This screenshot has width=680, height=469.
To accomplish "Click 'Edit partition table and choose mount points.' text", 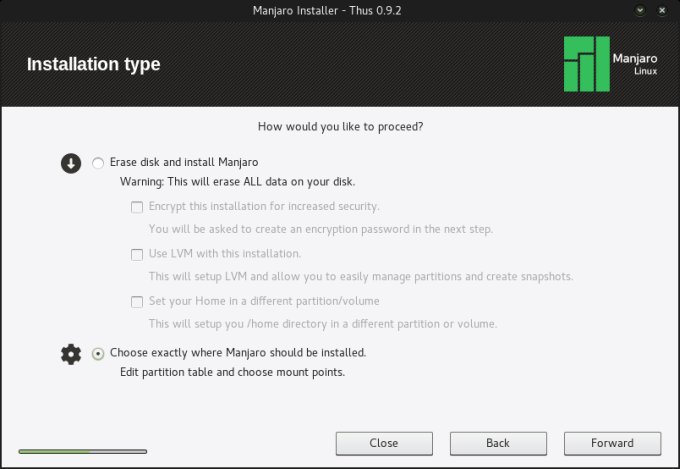I will pos(232,372).
